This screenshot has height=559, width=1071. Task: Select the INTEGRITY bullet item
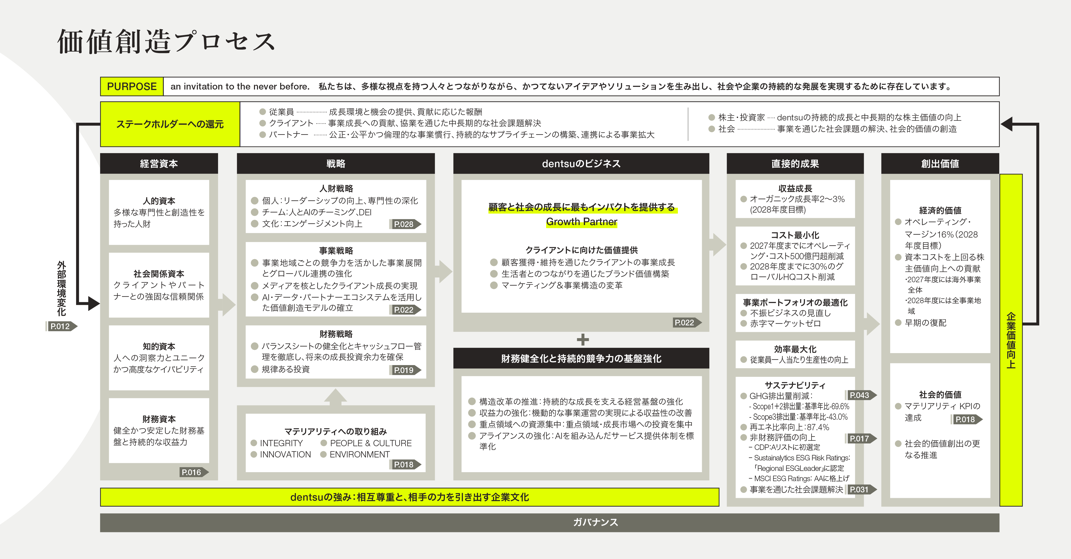point(277,443)
